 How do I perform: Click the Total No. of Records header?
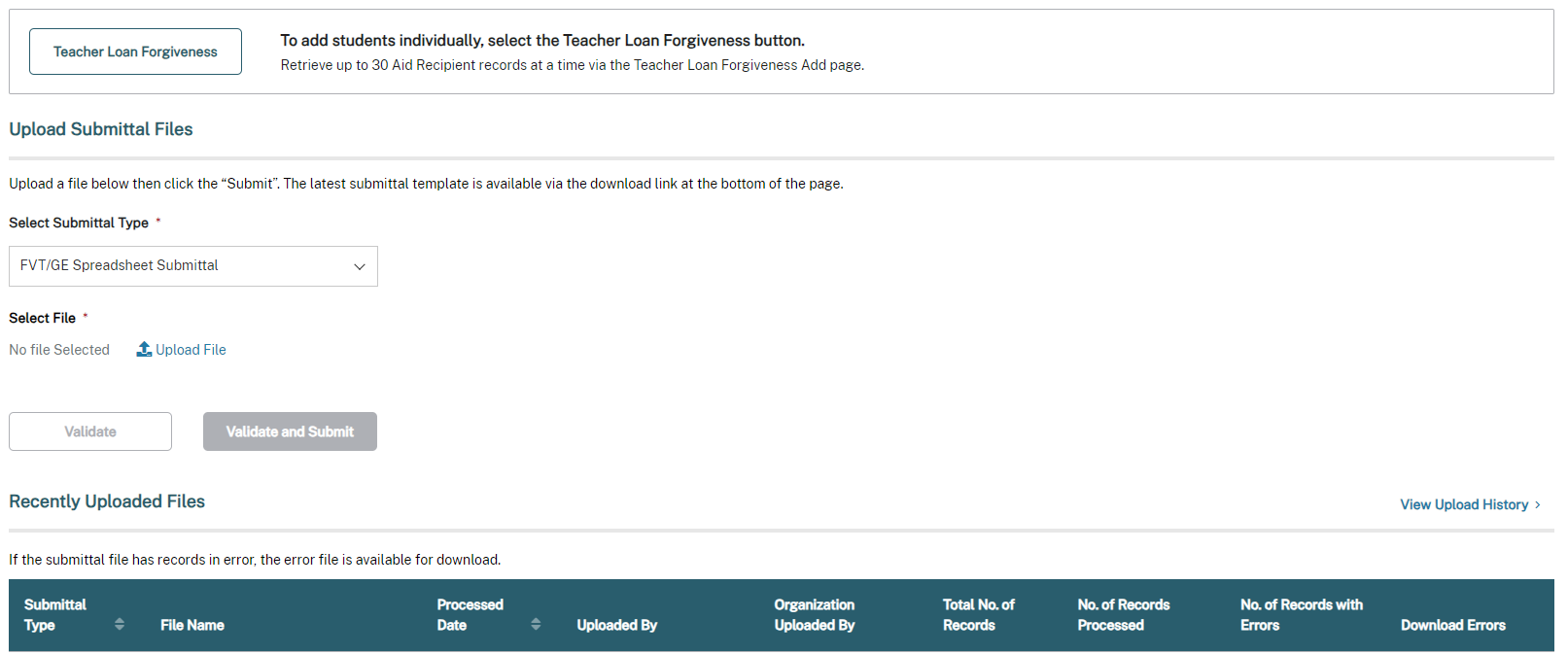[978, 615]
